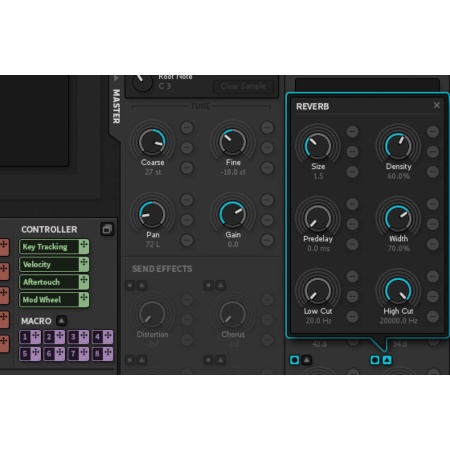The height and width of the screenshot is (450, 450).
Task: Click the Macro 8 assign icon
Action: click(x=108, y=354)
